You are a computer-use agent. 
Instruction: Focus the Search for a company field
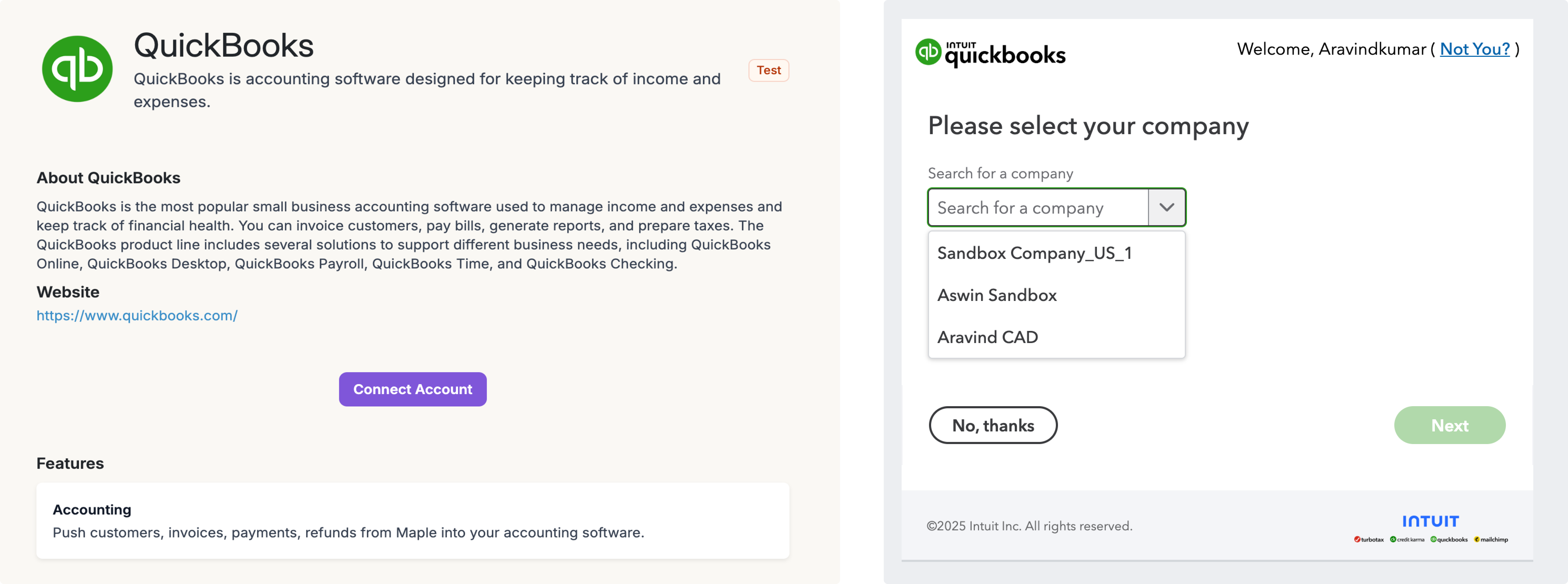click(1037, 208)
